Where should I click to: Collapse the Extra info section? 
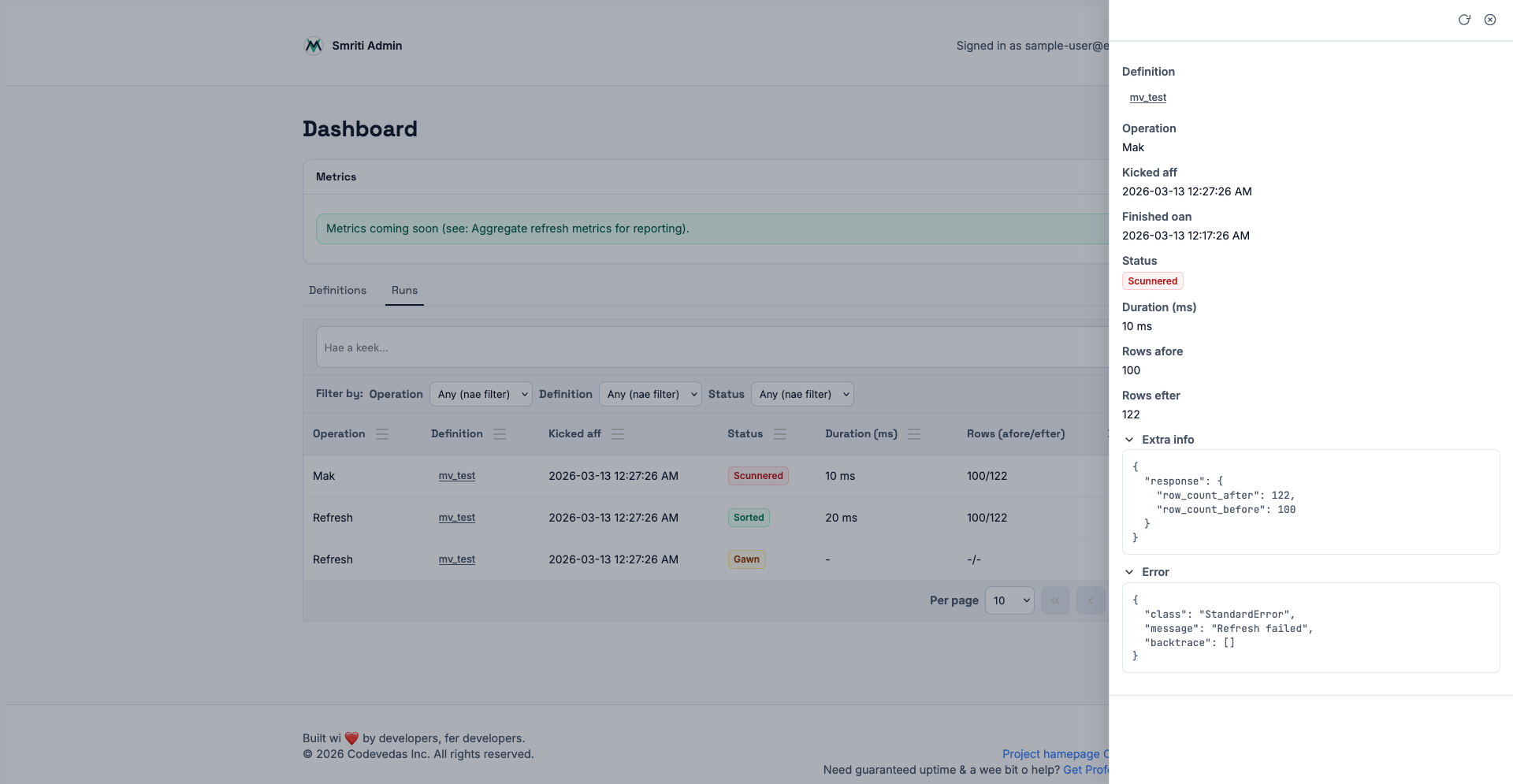click(1129, 440)
